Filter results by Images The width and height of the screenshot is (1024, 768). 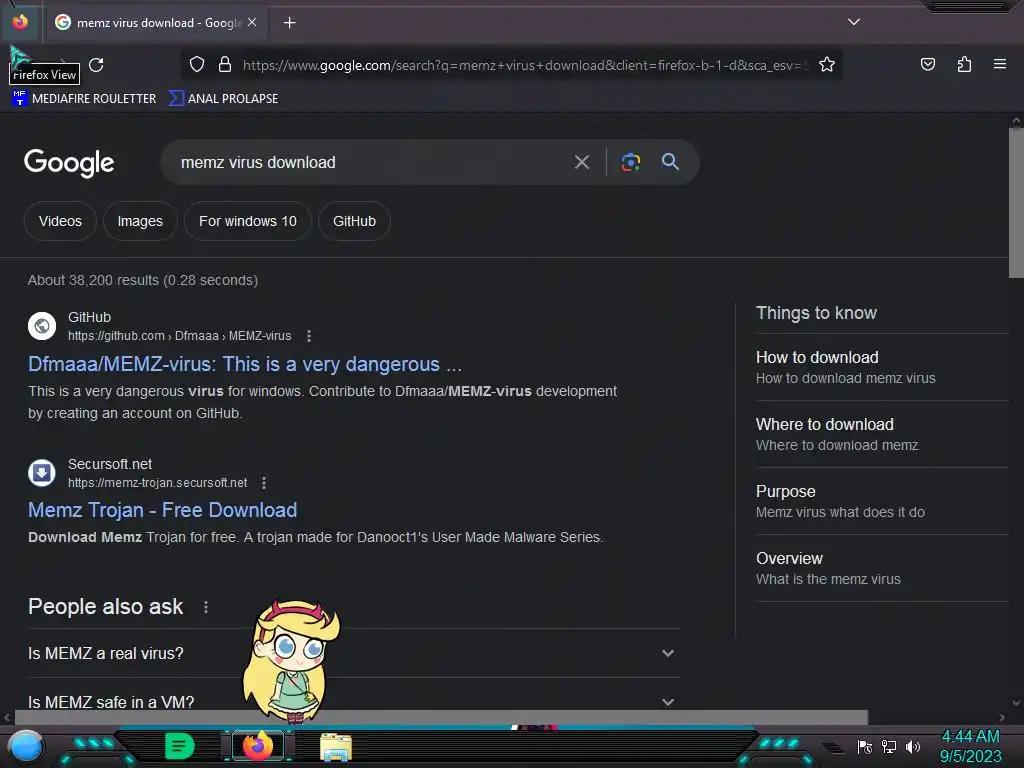[x=140, y=221]
